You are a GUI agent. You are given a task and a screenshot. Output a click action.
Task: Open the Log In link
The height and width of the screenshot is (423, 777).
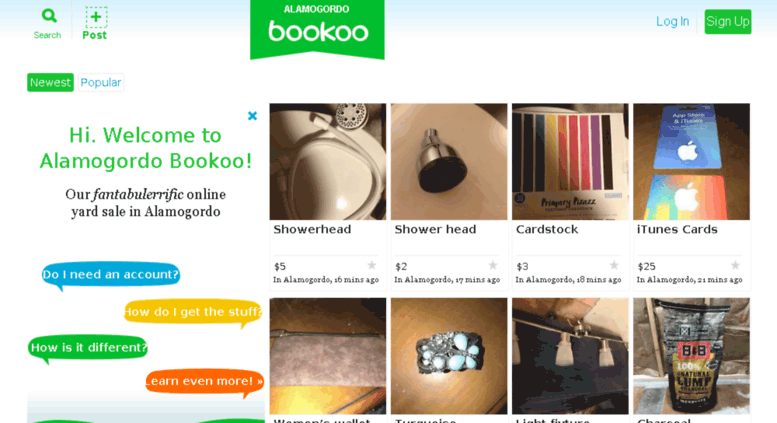672,21
